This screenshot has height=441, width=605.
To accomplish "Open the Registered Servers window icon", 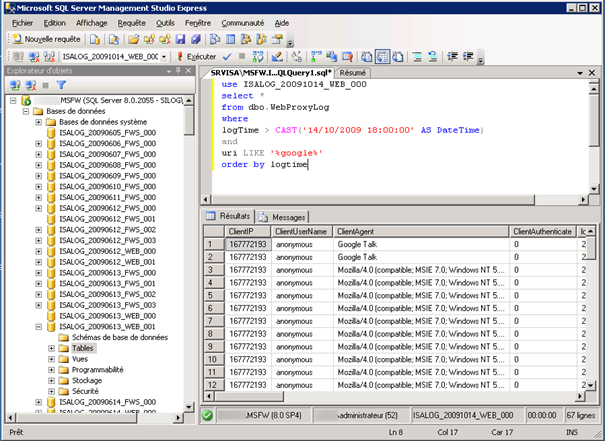I will (x=215, y=39).
